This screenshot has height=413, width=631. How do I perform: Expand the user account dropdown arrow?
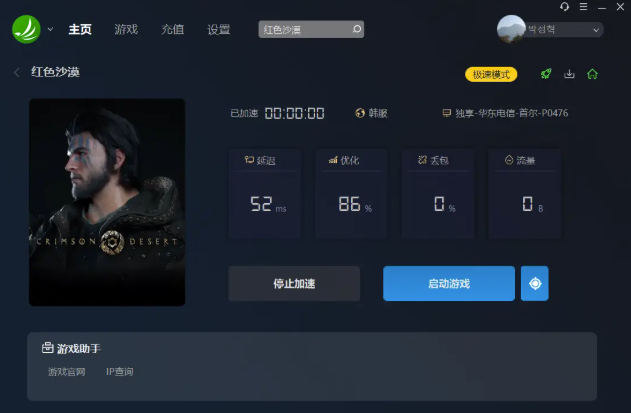pyautogui.click(x=596, y=30)
